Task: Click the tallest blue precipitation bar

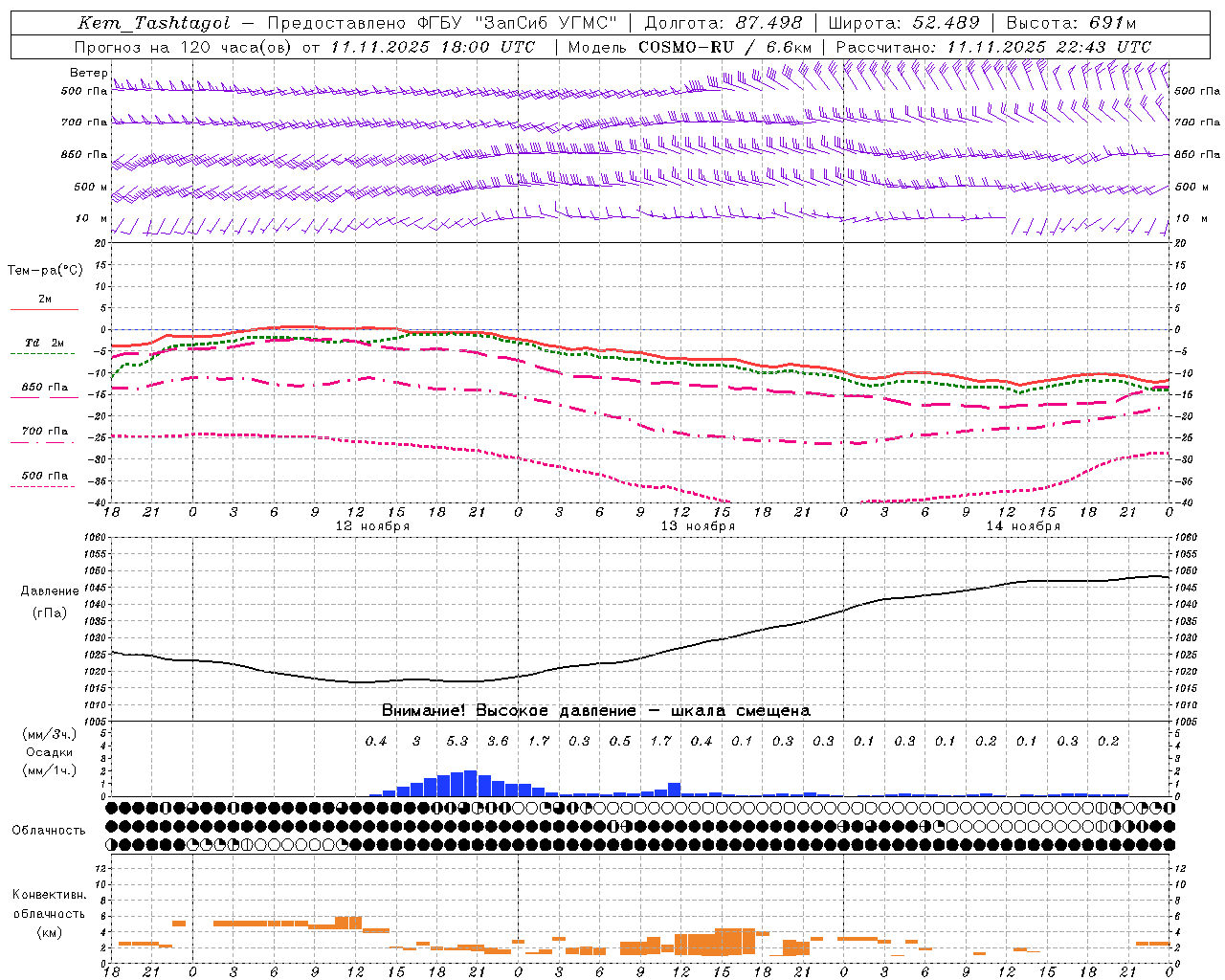Action: click(x=470, y=783)
